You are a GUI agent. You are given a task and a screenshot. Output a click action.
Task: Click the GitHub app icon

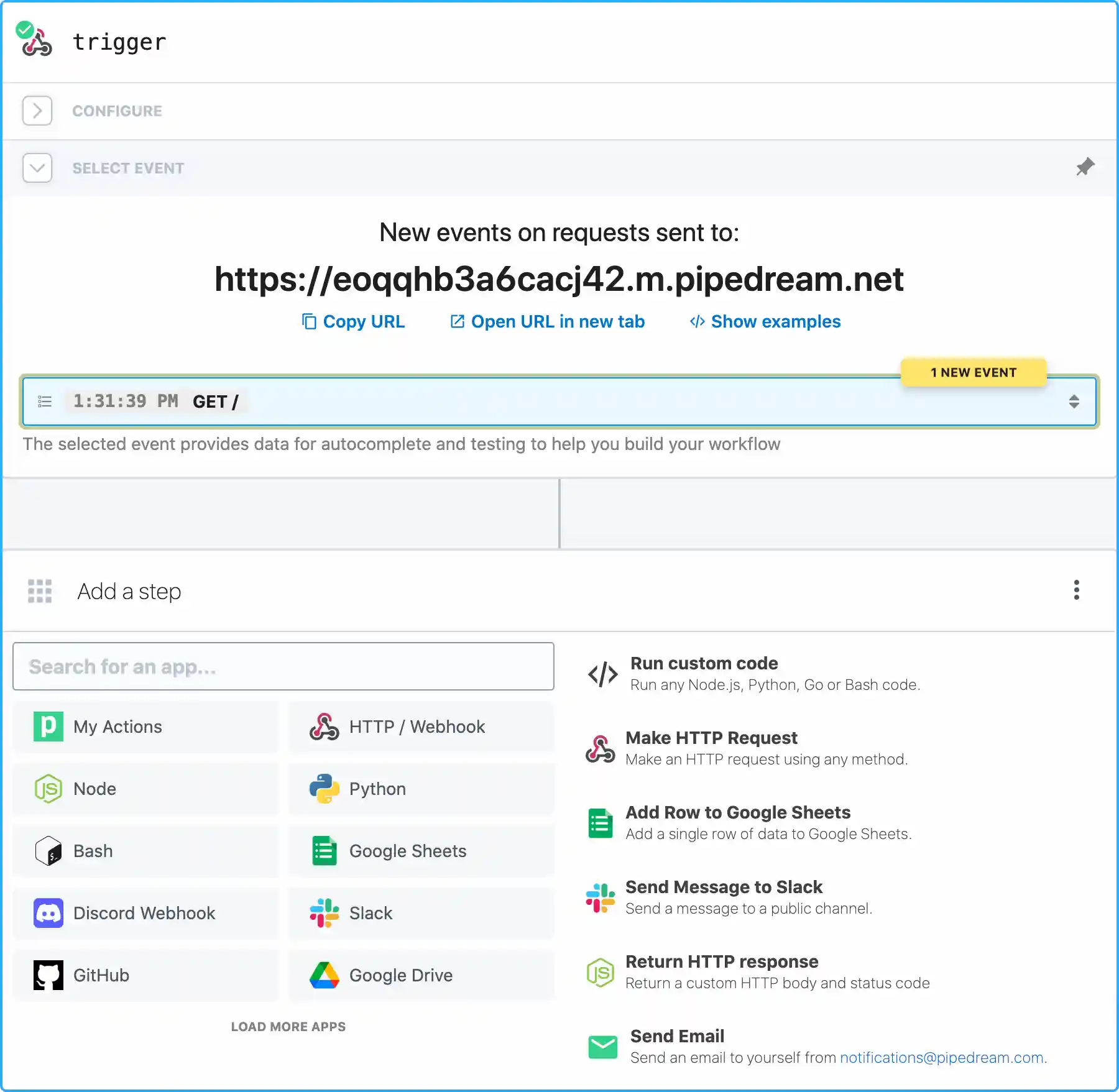[x=48, y=975]
